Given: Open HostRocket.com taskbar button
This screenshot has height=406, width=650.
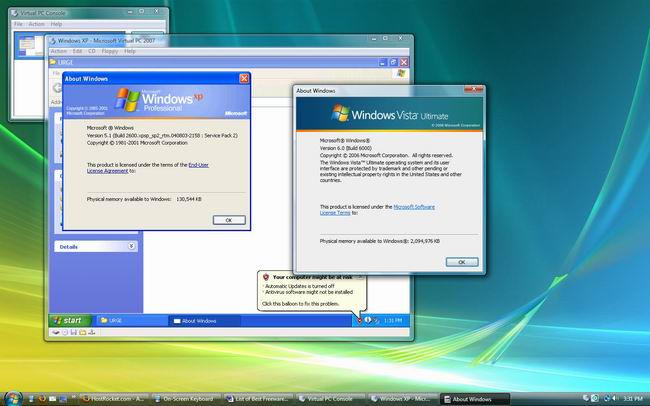Looking at the screenshot, I should pos(114,399).
